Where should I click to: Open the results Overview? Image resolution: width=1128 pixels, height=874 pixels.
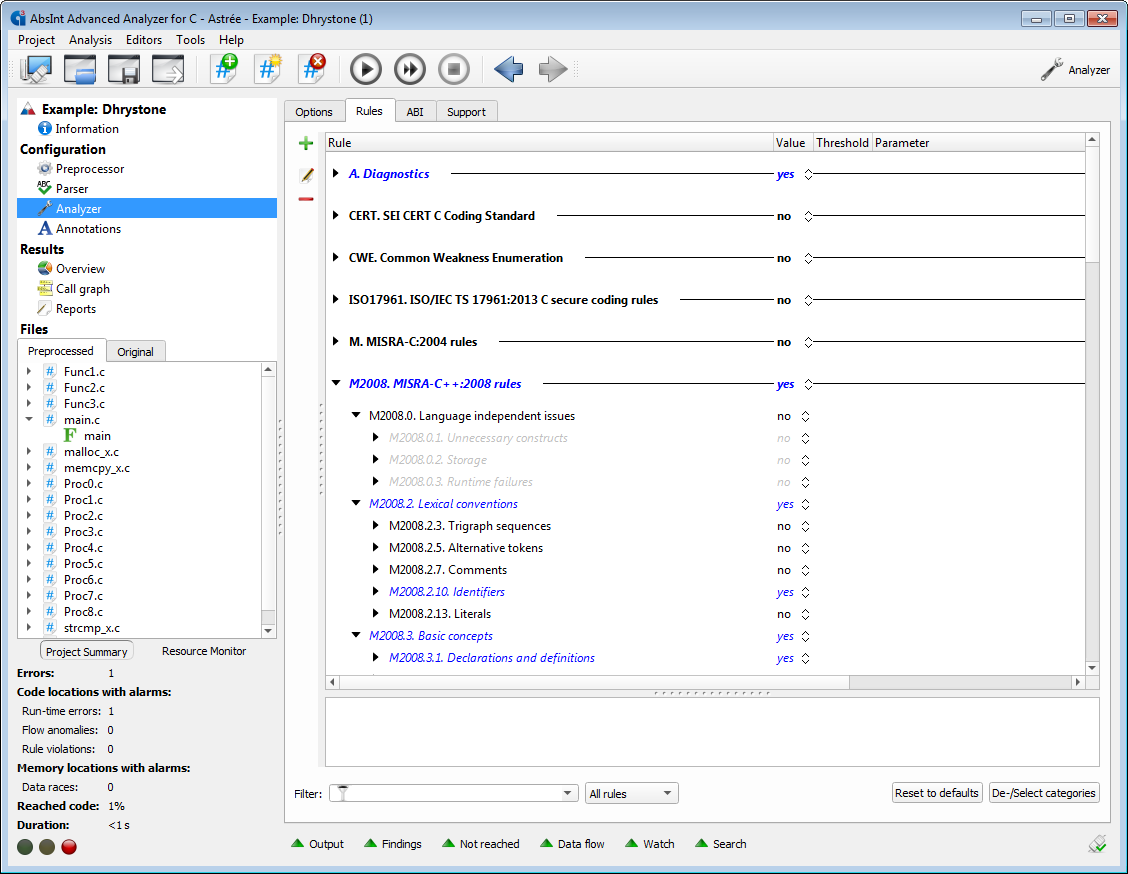pos(80,269)
